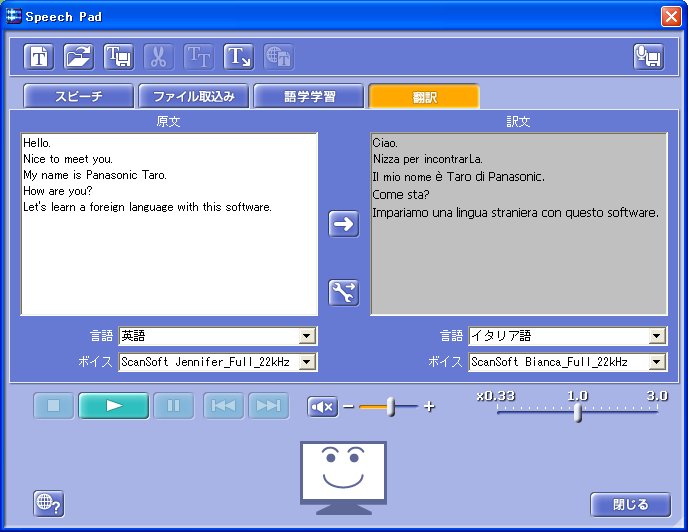Open the ファイル取込み tab

[x=194, y=97]
